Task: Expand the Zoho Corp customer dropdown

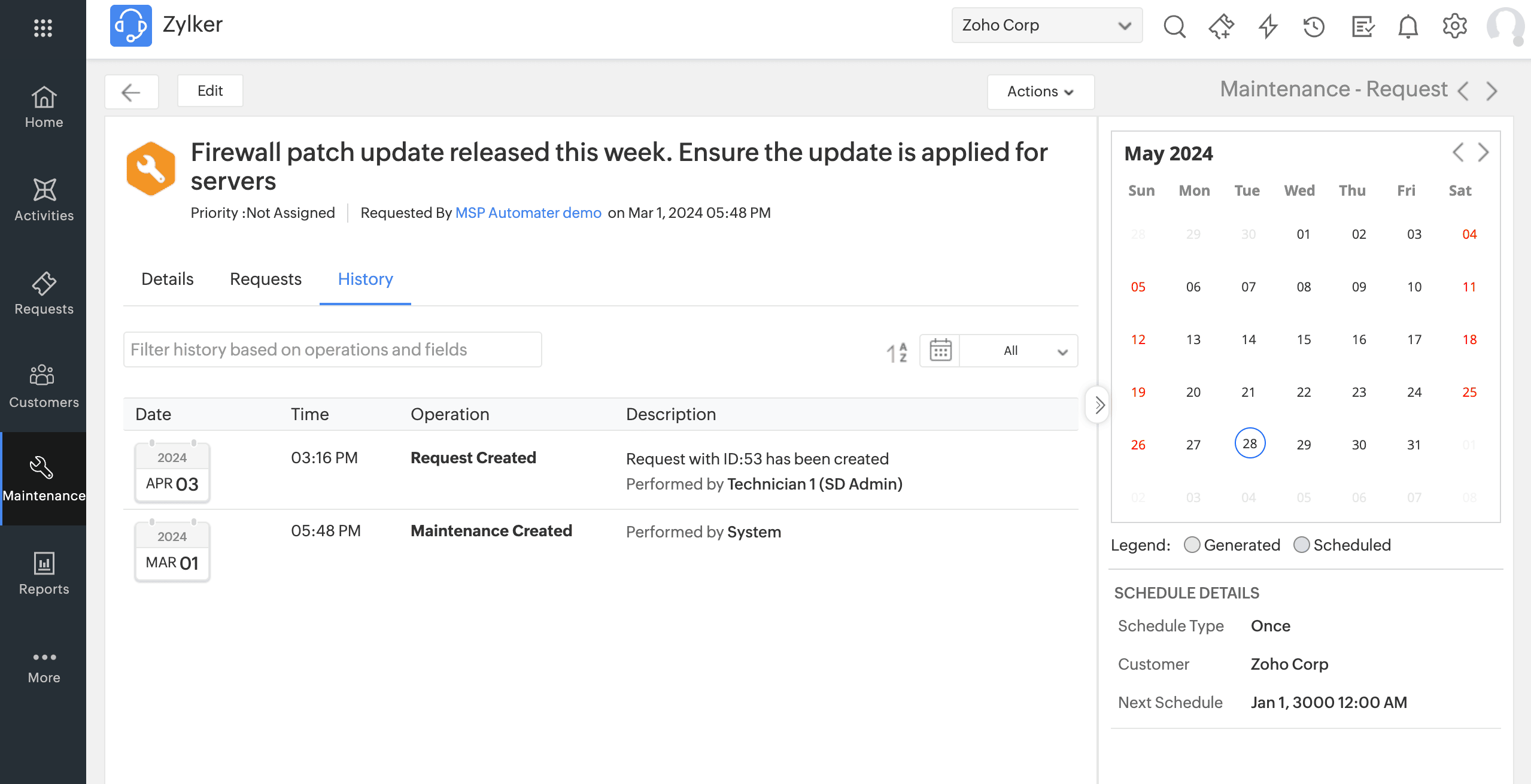Action: click(x=1047, y=25)
